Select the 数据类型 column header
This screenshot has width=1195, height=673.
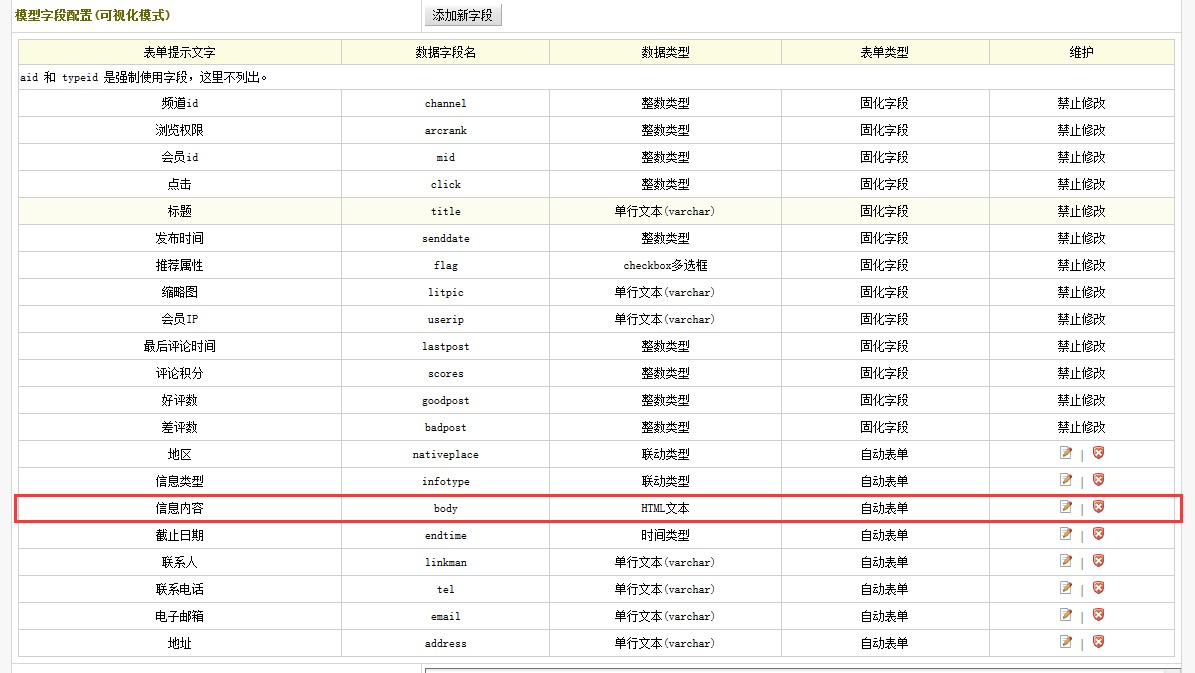pyautogui.click(x=665, y=53)
